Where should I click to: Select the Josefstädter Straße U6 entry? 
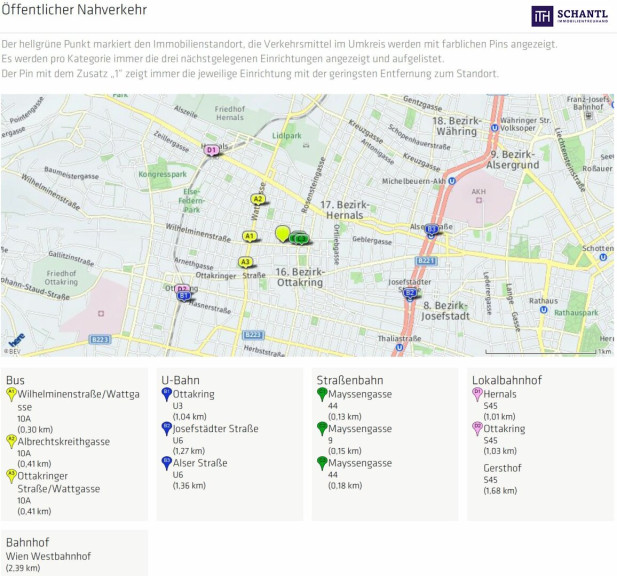coord(216,429)
